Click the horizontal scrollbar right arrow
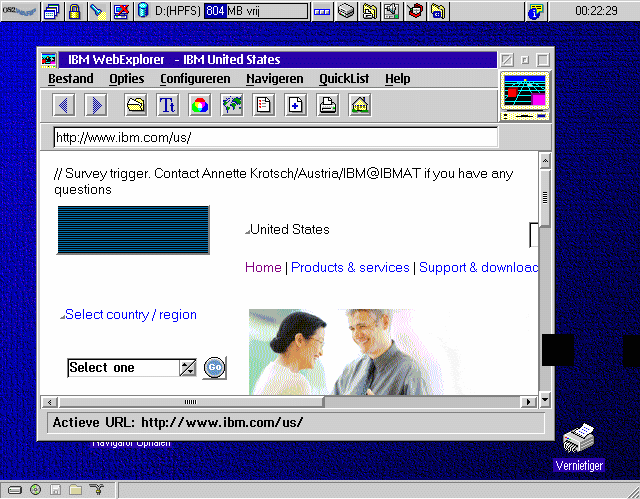This screenshot has width=640, height=499. 529,402
